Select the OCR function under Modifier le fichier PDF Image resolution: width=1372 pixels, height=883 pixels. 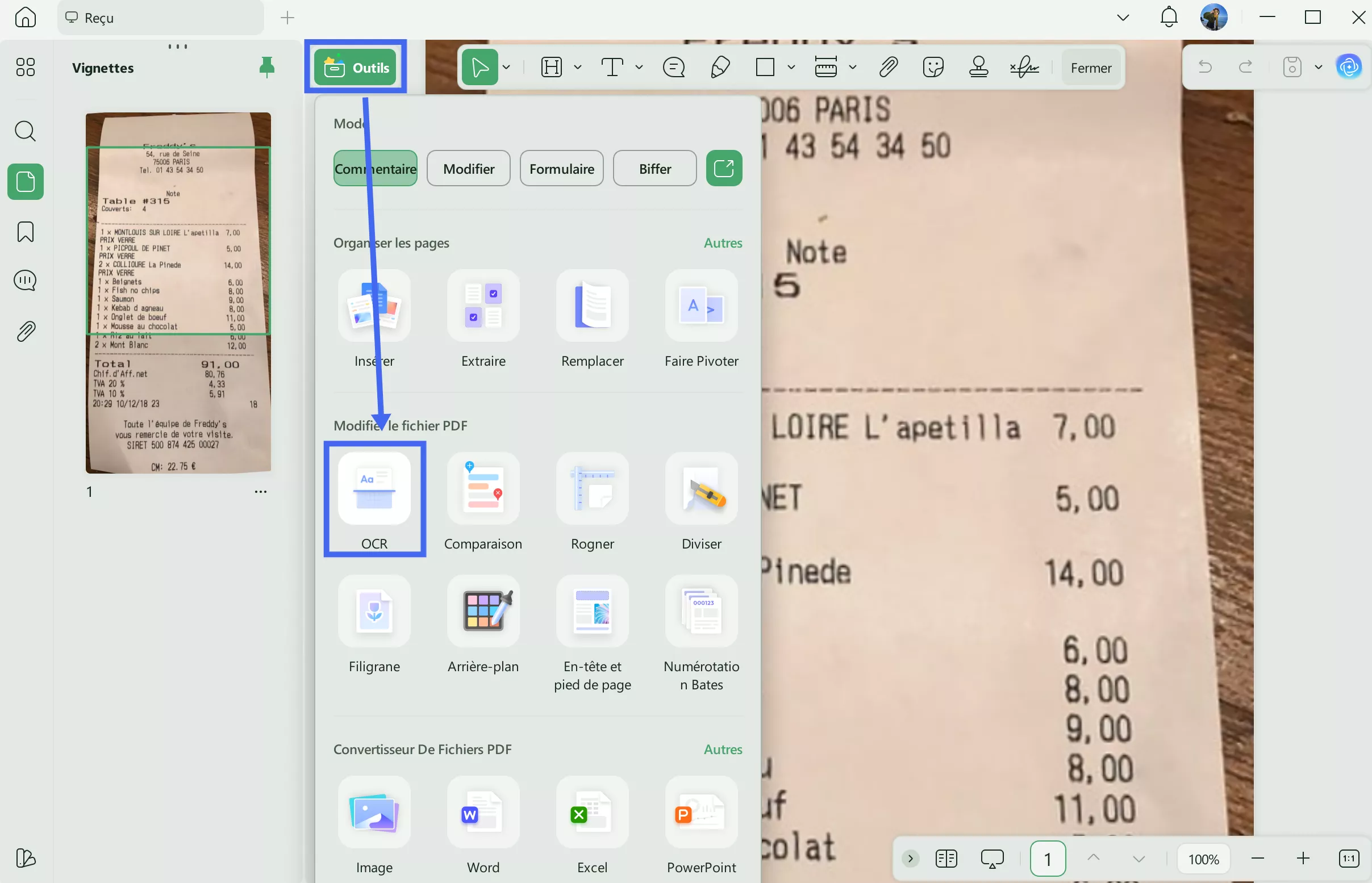374,499
